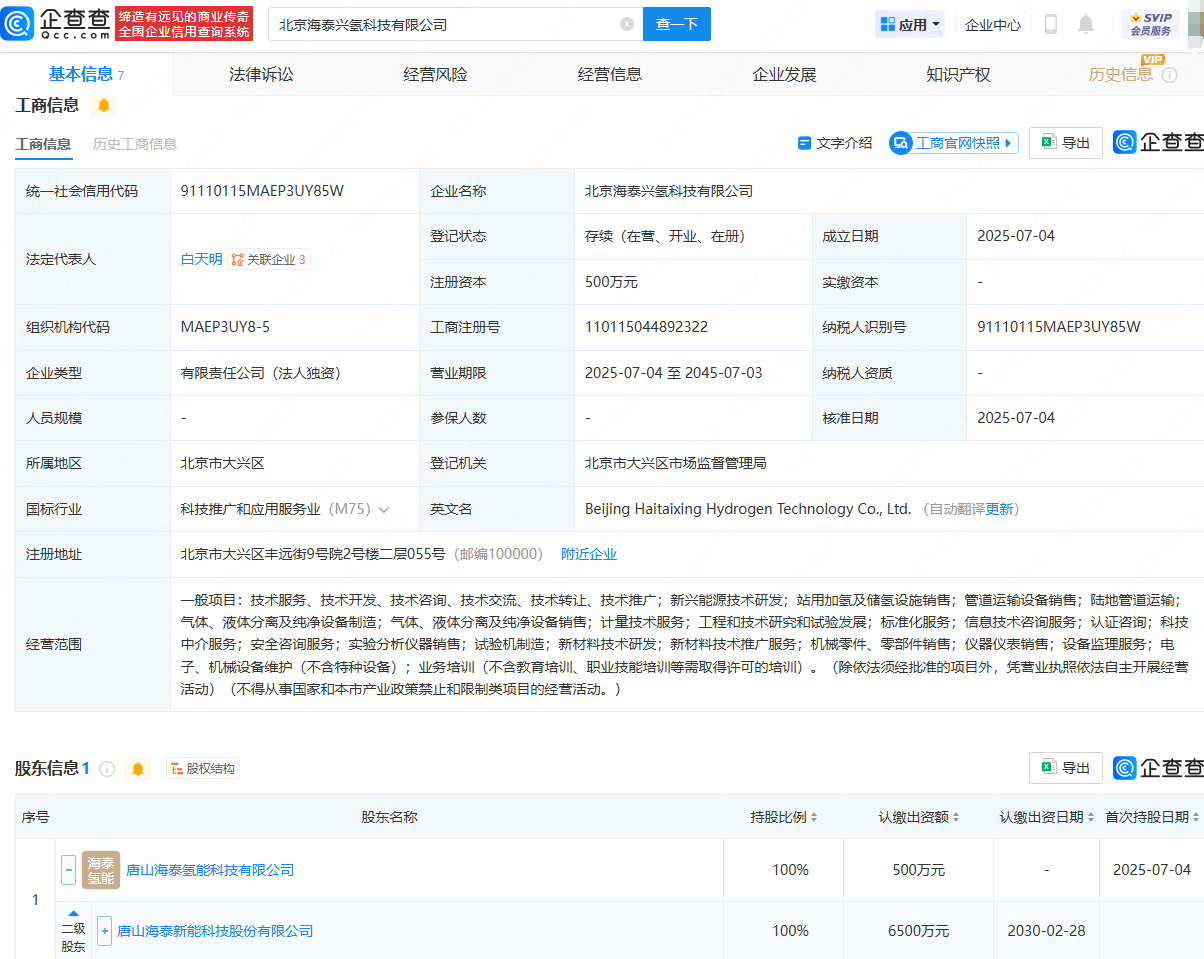The width and height of the screenshot is (1204, 959).
Task: Switch to 经营信息 tab
Action: [x=610, y=75]
